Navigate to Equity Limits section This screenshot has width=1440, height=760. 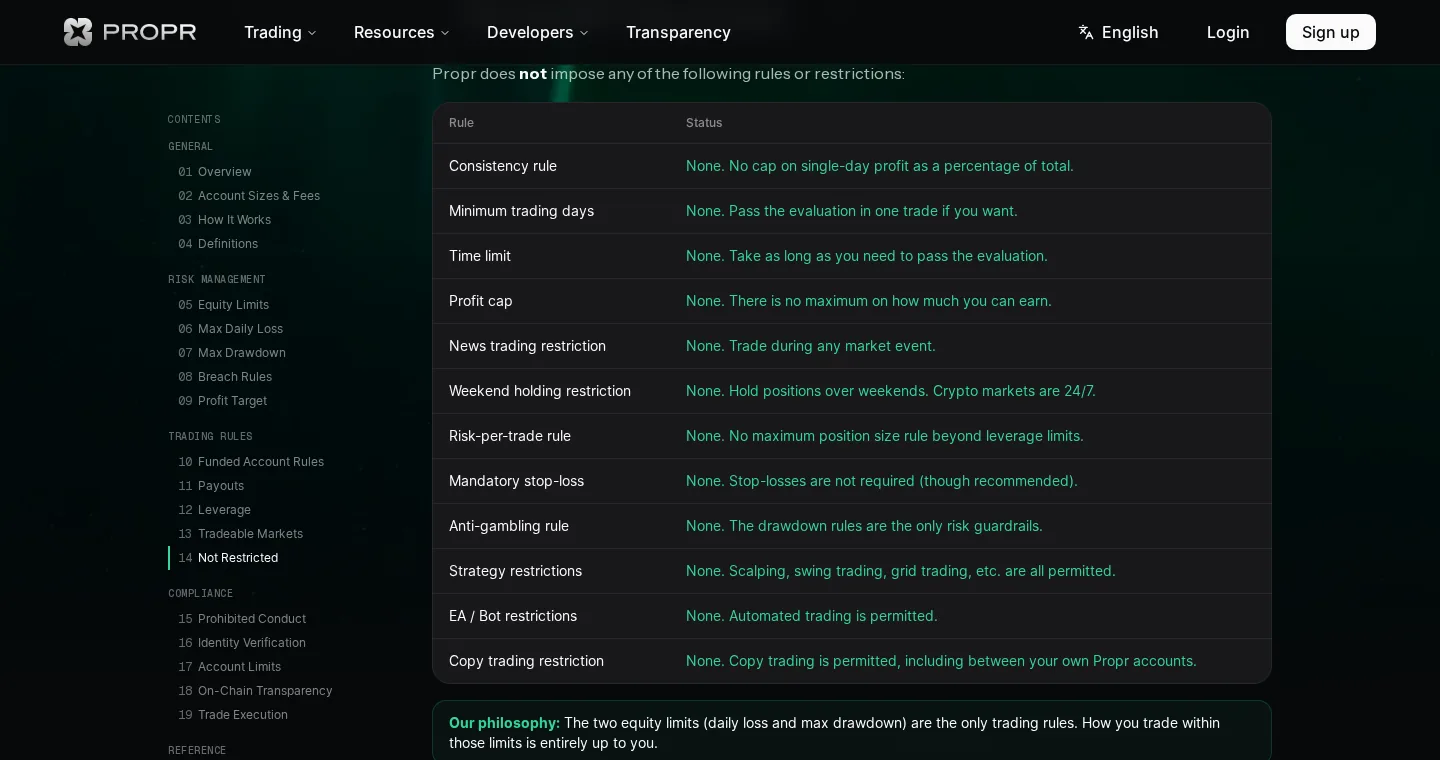[x=223, y=305]
